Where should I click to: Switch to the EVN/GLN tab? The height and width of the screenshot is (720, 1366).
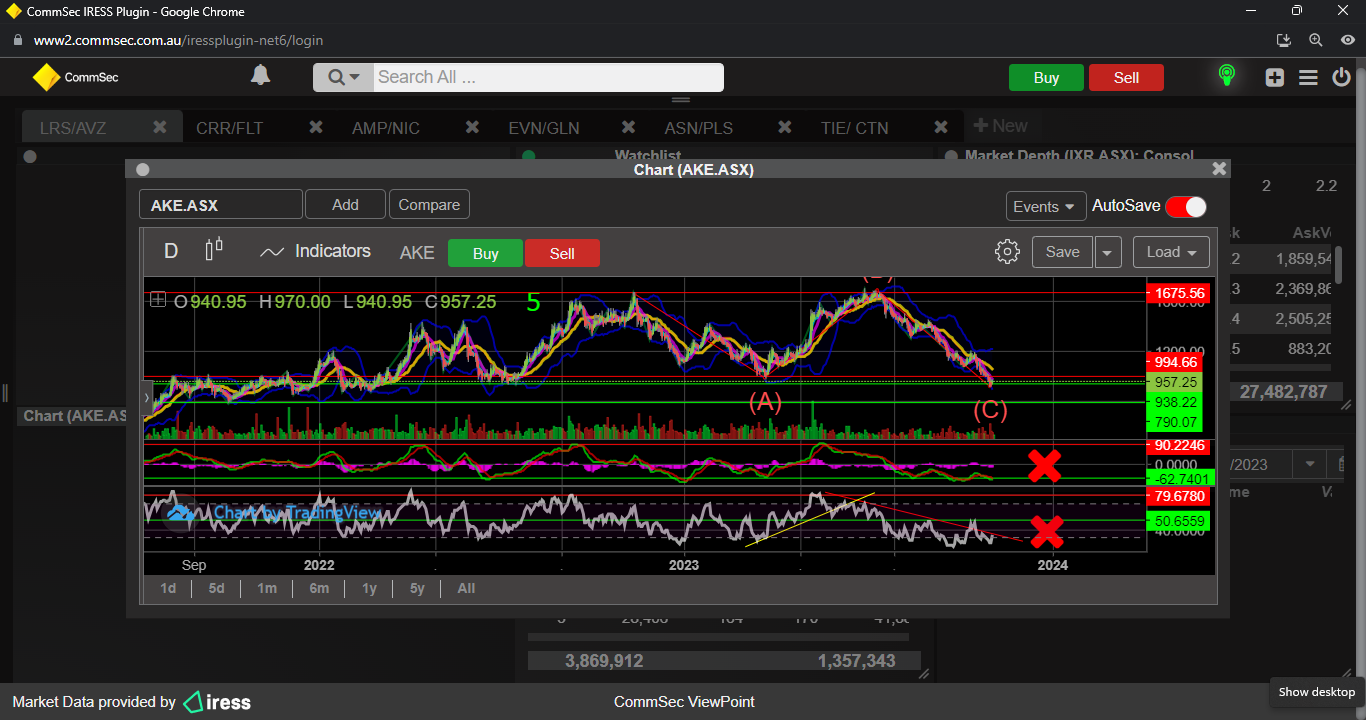[x=544, y=128]
